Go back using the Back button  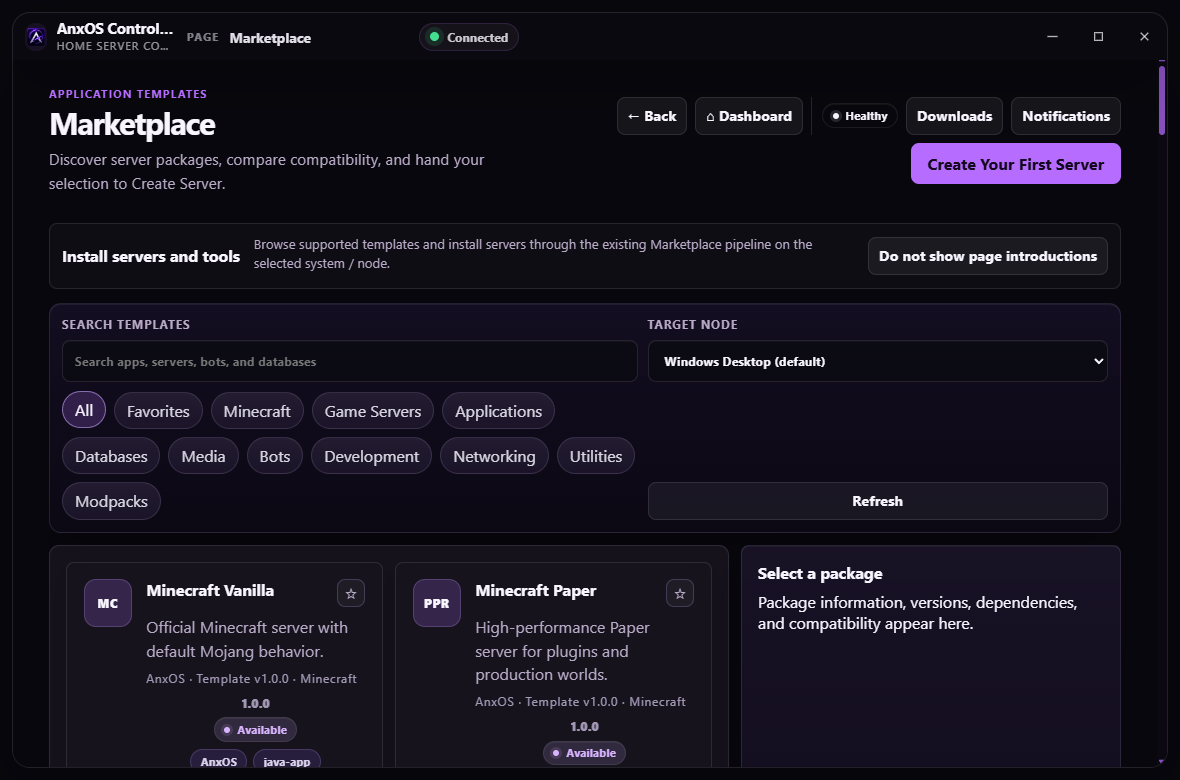[x=652, y=116]
